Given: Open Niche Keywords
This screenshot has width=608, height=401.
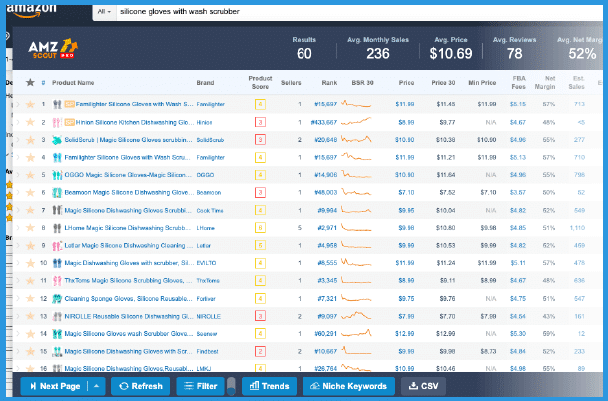Looking at the screenshot, I should pyautogui.click(x=349, y=386).
